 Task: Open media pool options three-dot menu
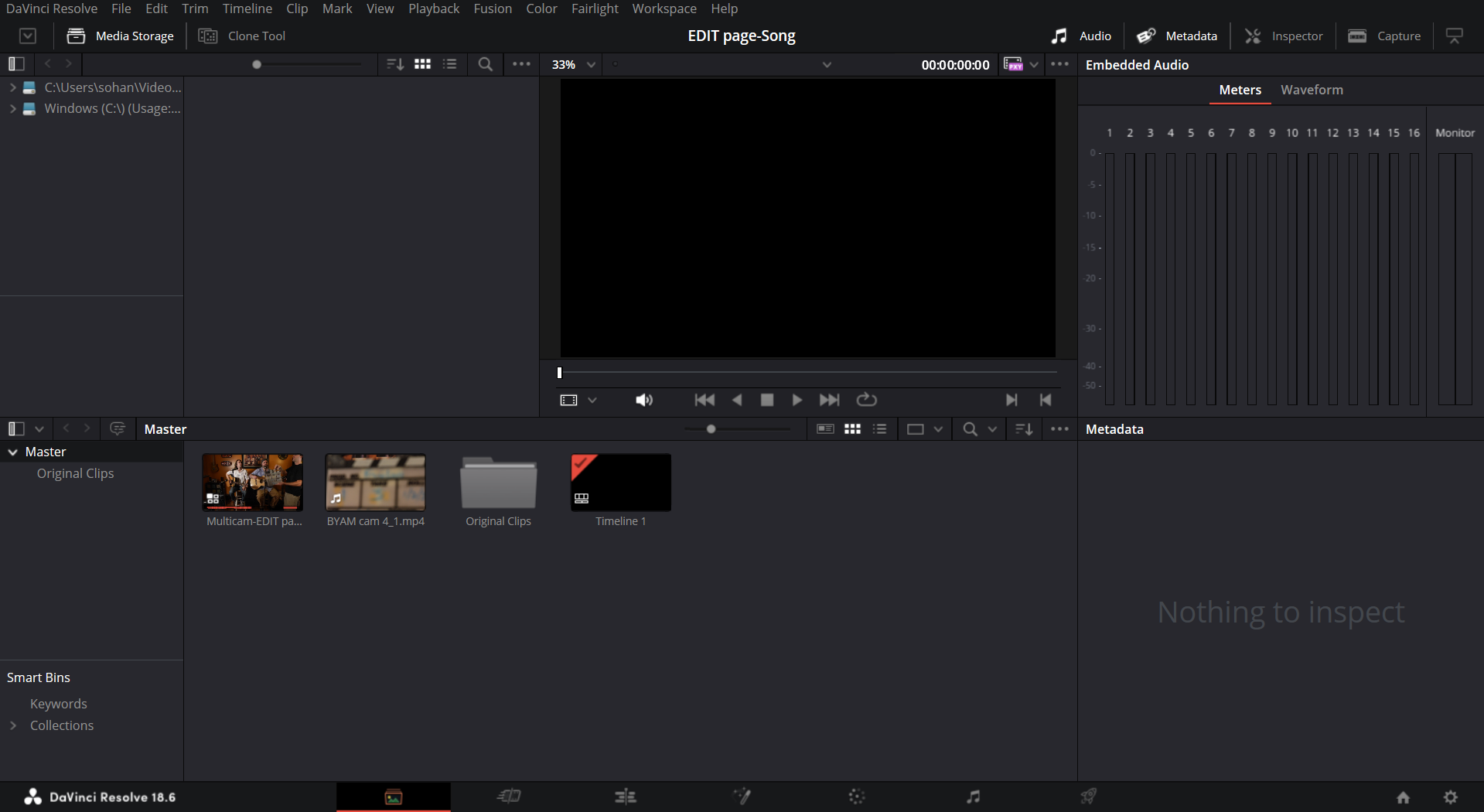point(1059,428)
